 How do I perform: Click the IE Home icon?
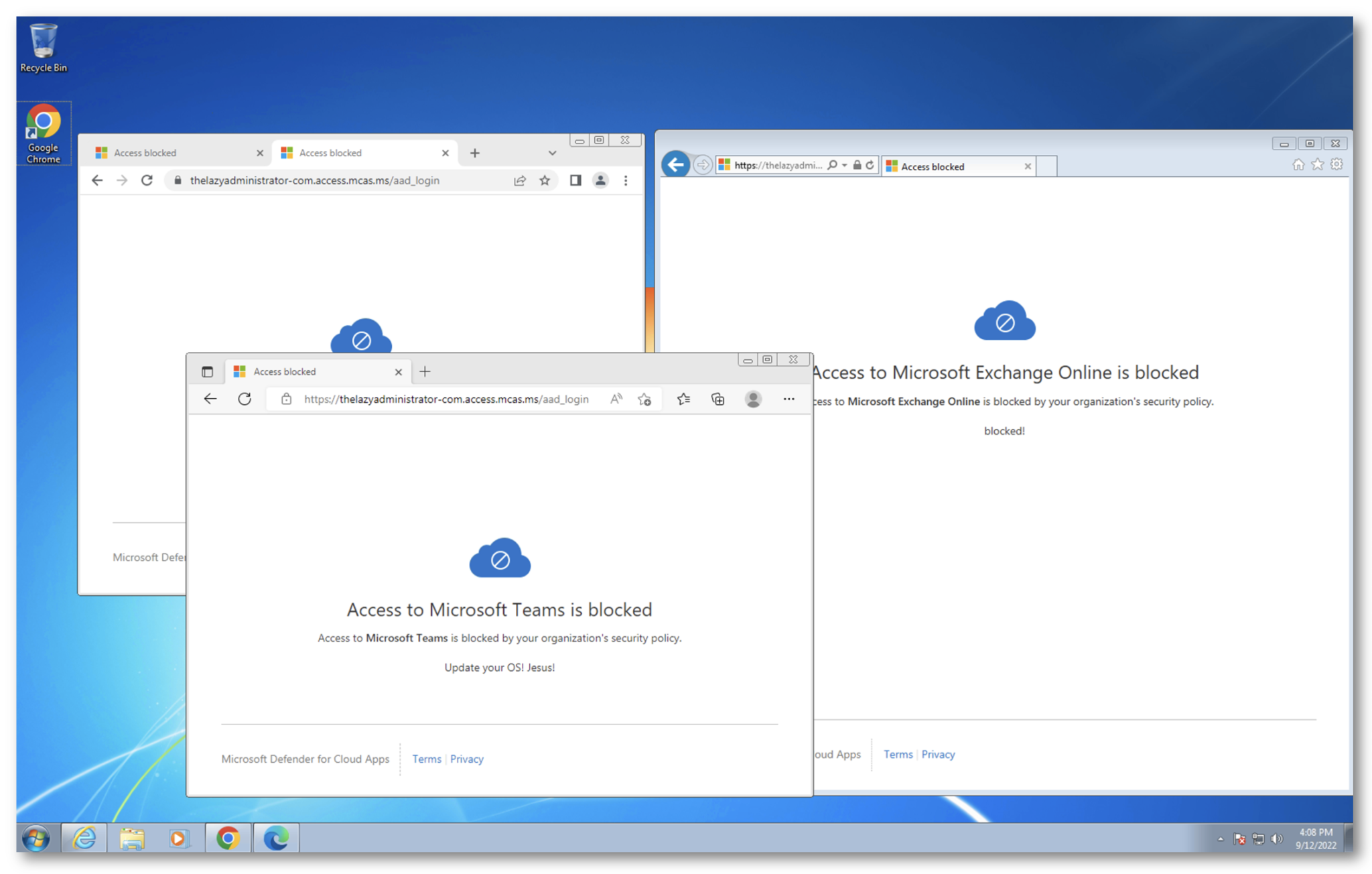pyautogui.click(x=1298, y=165)
